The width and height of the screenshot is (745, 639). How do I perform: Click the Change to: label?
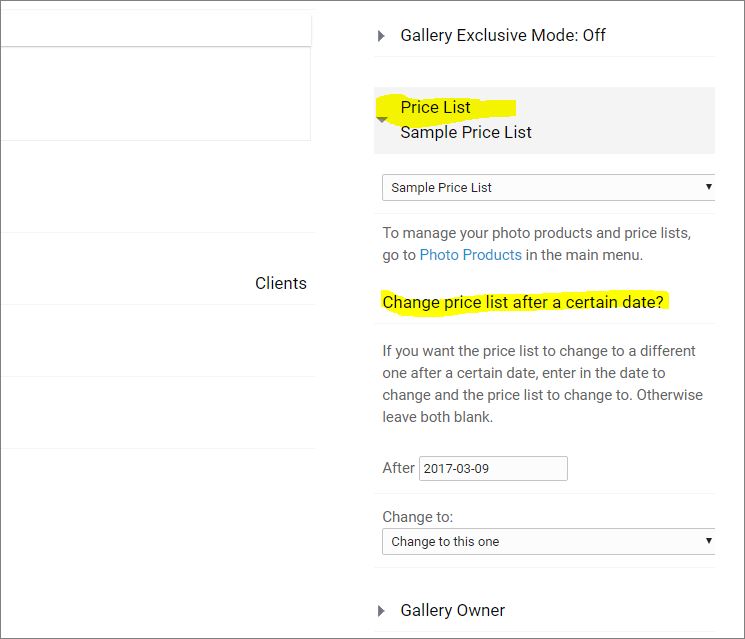pos(418,517)
